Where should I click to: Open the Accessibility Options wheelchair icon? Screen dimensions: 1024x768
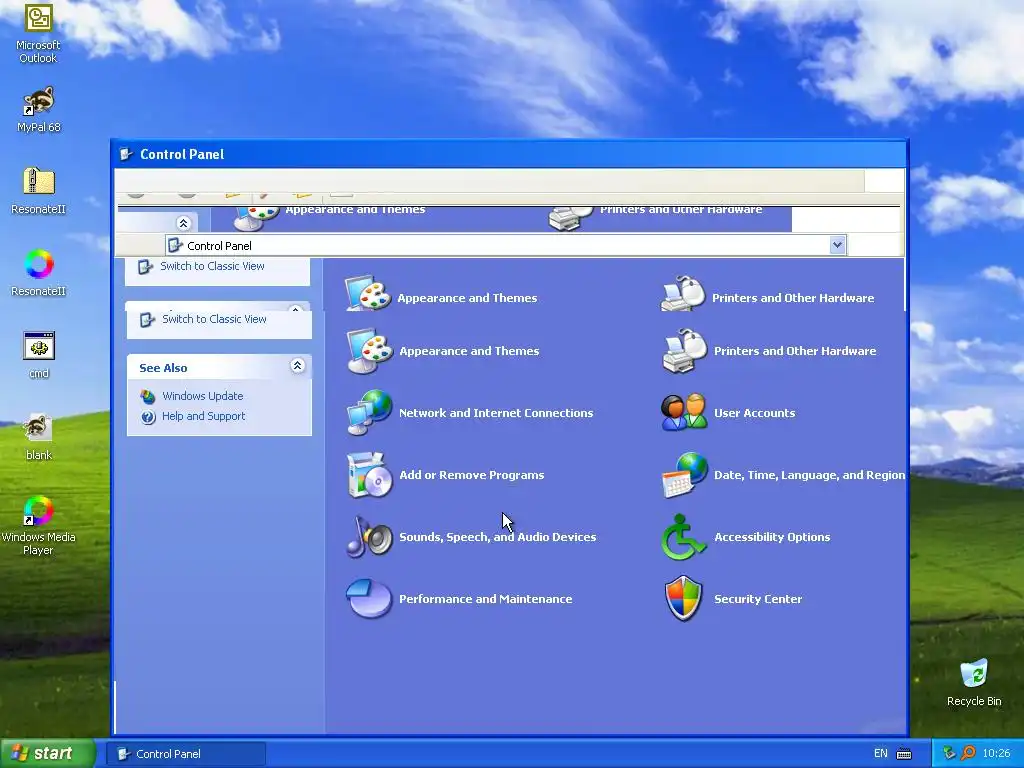pos(684,537)
